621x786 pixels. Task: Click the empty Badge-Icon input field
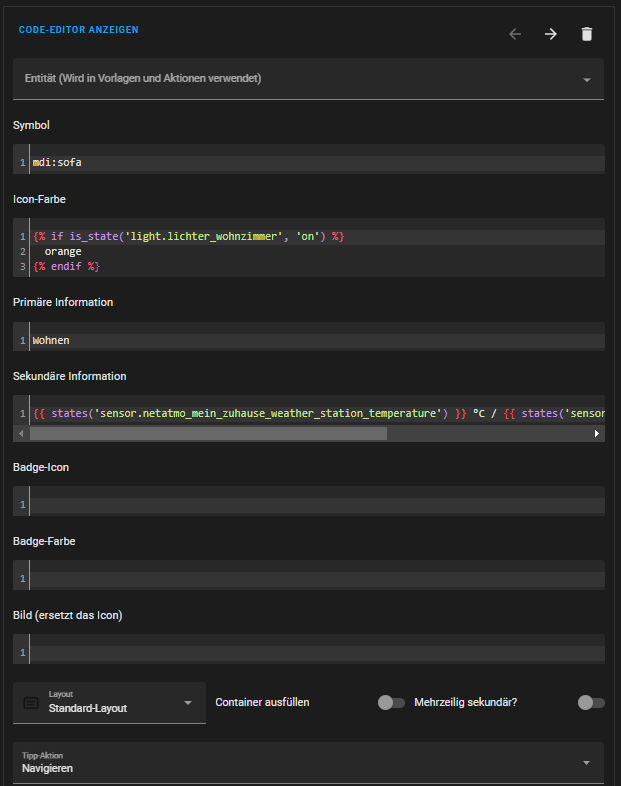point(308,501)
